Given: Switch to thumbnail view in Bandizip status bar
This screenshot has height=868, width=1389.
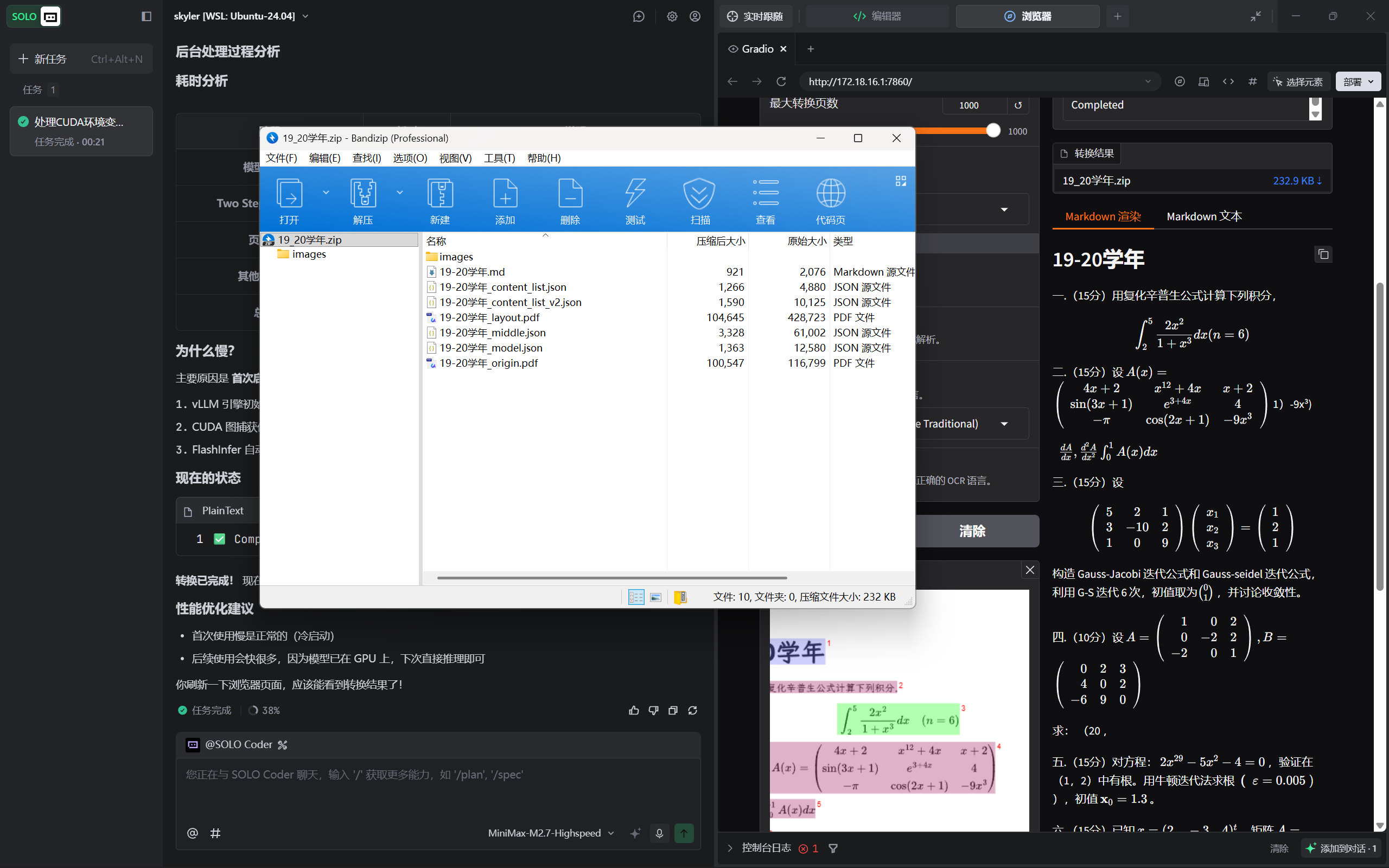Looking at the screenshot, I should tap(655, 597).
